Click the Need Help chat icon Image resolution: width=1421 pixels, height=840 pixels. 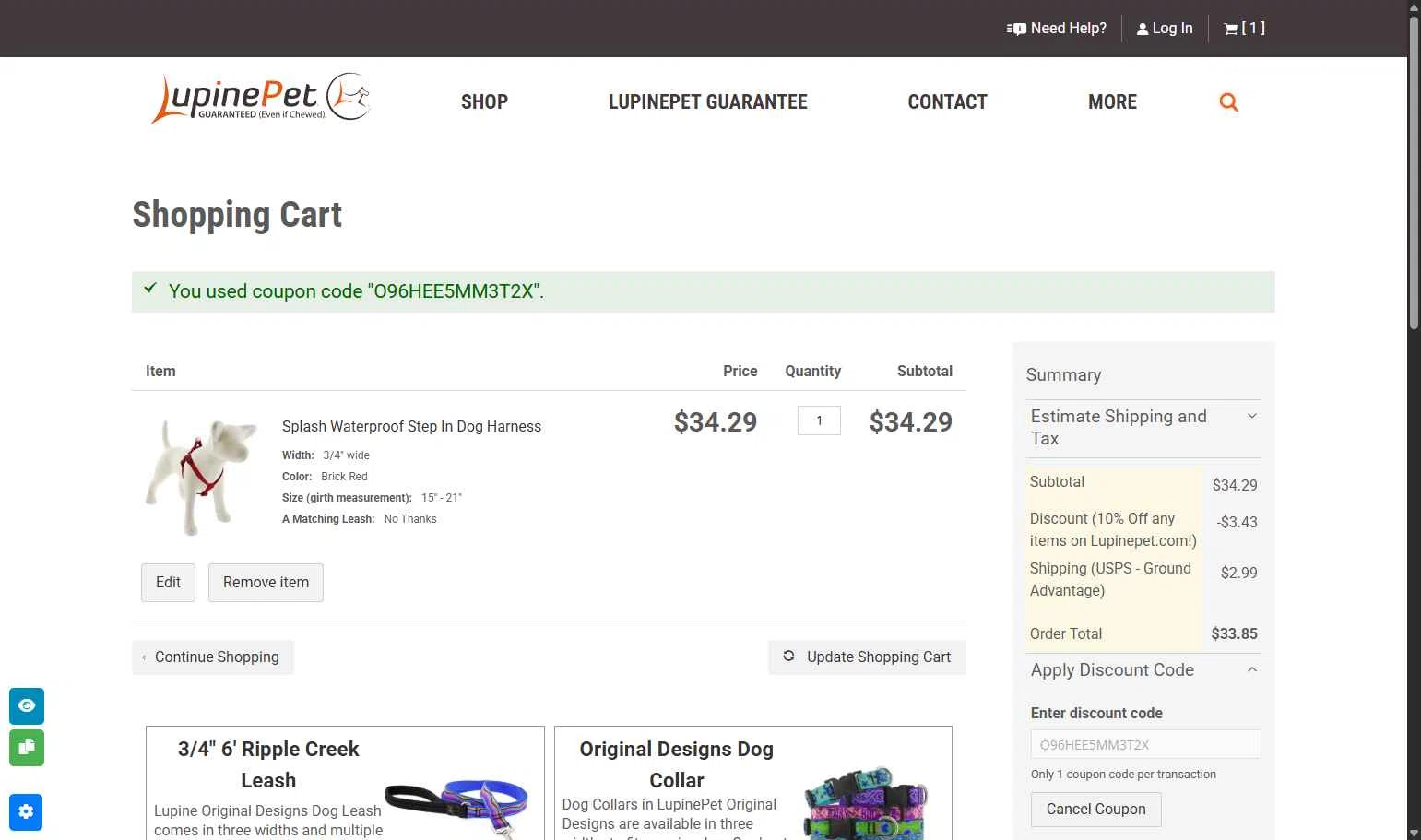[x=1016, y=29]
